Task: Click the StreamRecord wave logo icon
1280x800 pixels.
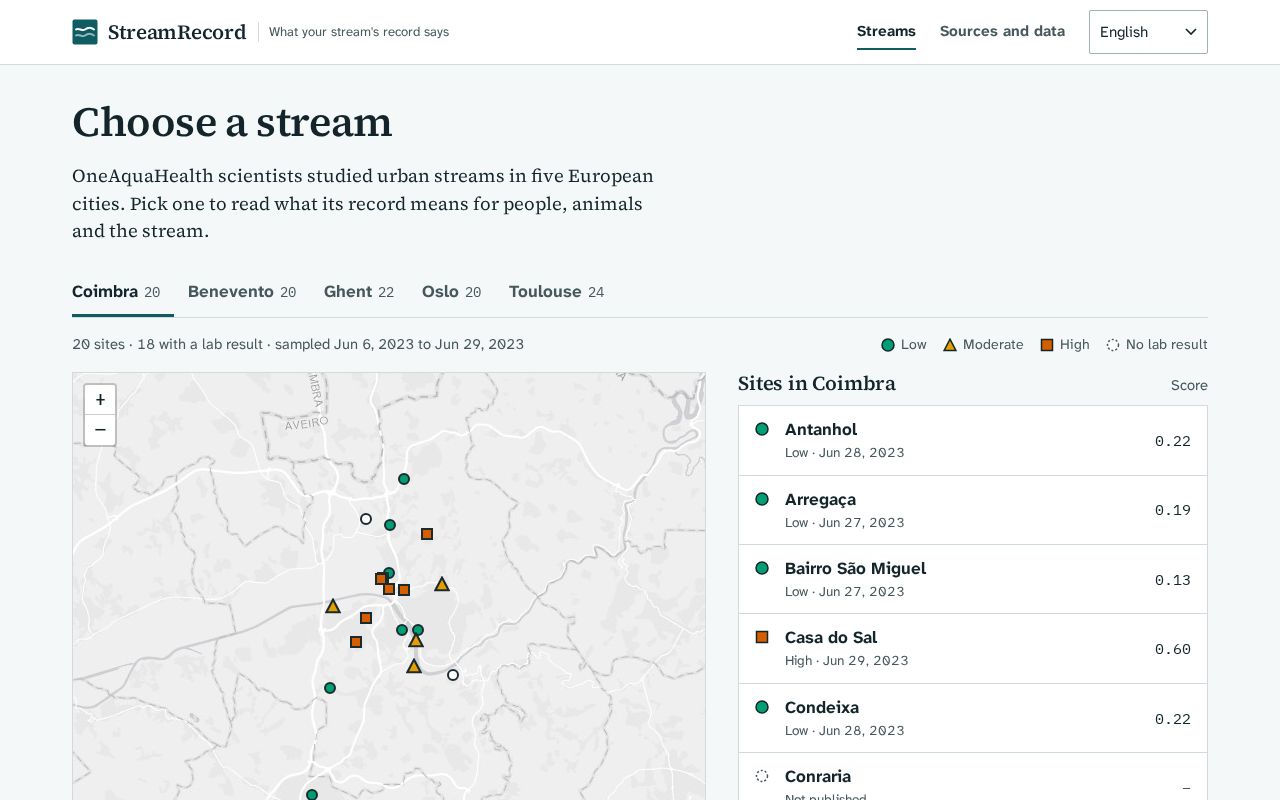Action: (85, 32)
